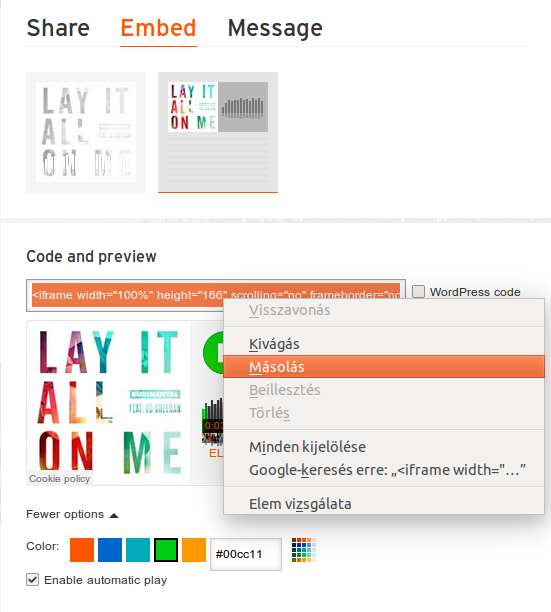The width and height of the screenshot is (551, 612).
Task: Click the Lay It All On Me artwork preview
Action: tap(109, 402)
